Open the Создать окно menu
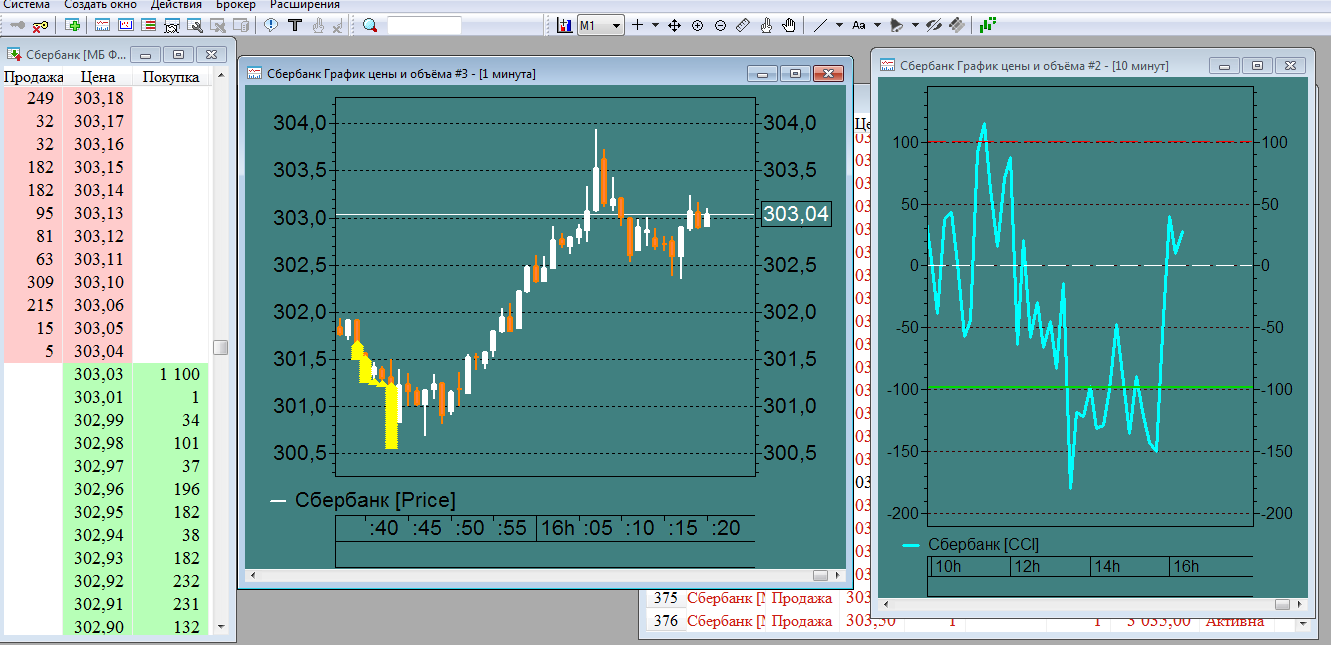 [x=101, y=4]
